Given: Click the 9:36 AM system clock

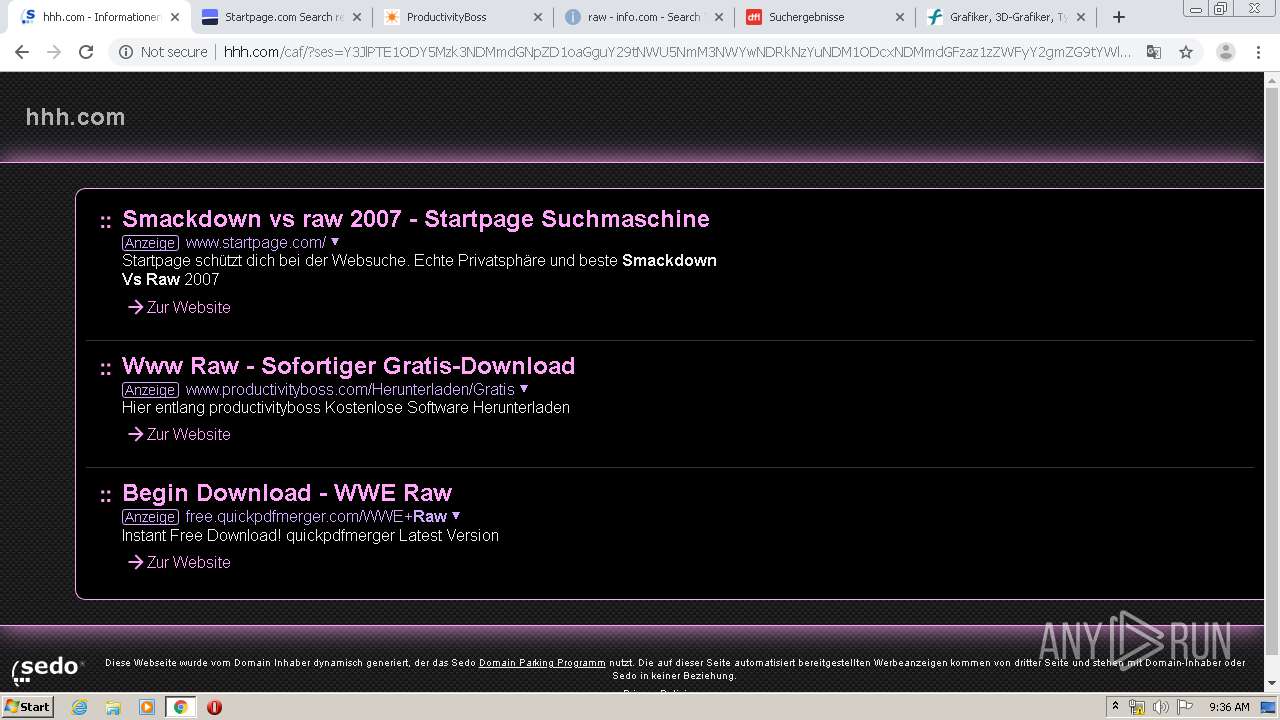Looking at the screenshot, I should pyautogui.click(x=1229, y=707).
